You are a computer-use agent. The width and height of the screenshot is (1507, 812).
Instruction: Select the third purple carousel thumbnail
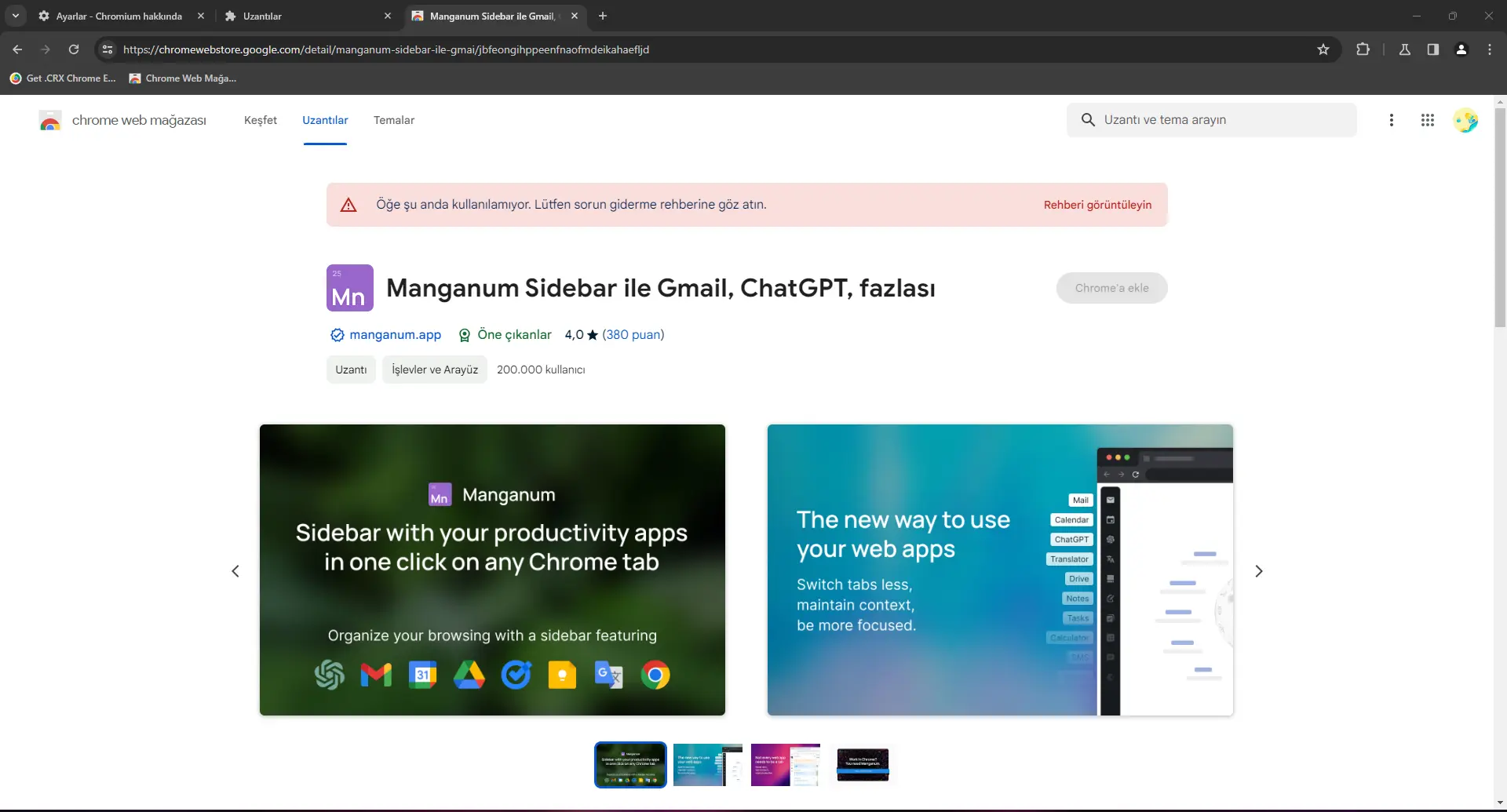pos(786,765)
